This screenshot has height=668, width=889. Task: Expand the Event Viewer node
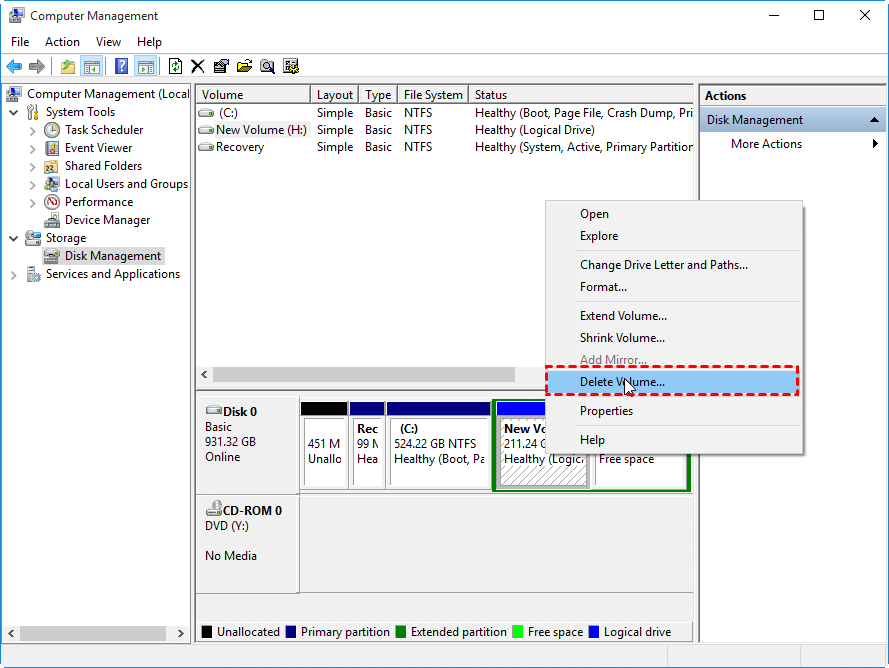click(x=32, y=149)
